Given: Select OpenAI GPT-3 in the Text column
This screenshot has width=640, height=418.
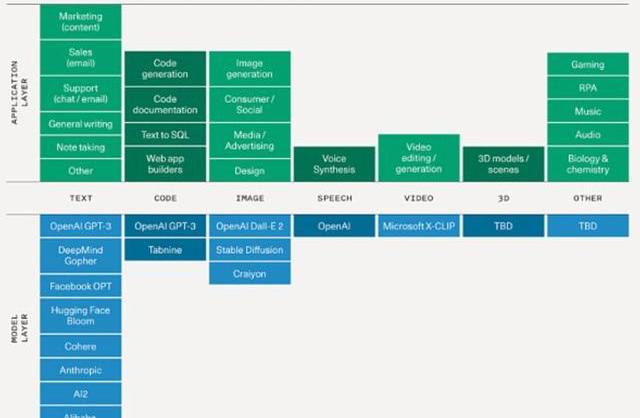Looking at the screenshot, I should [80, 226].
